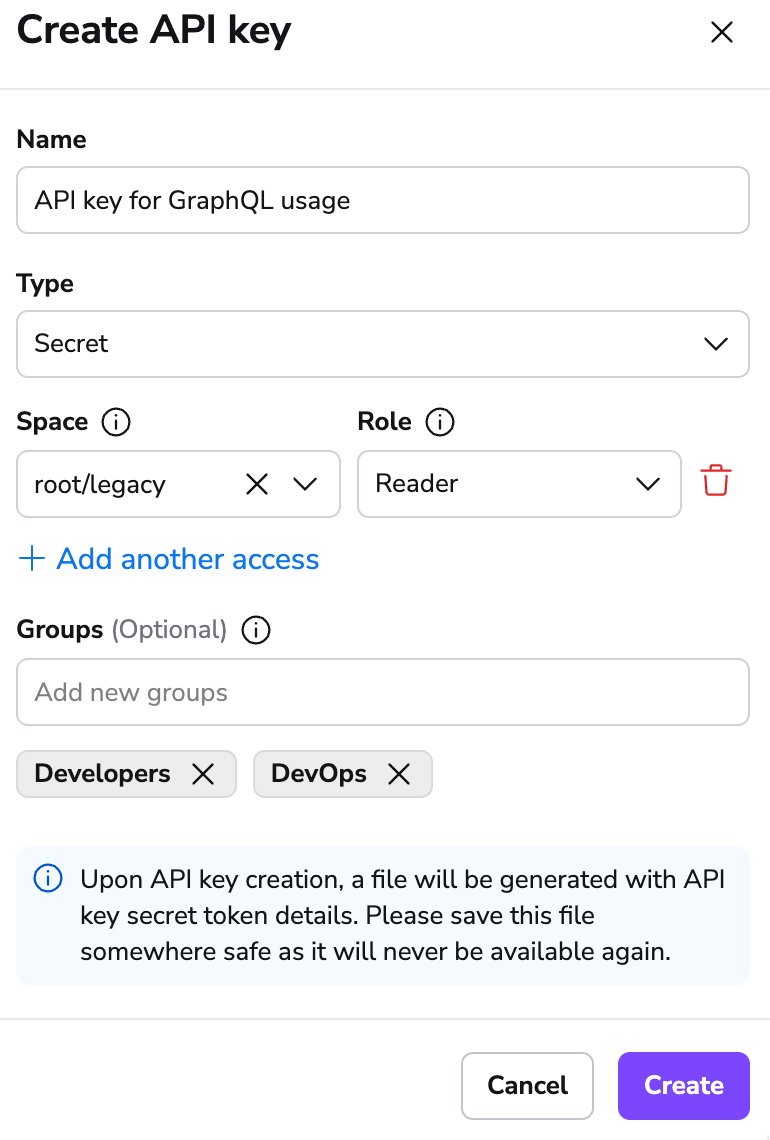The image size is (770, 1140).
Task: Expand the Space dropdown for root/legacy
Action: pyautogui.click(x=307, y=484)
